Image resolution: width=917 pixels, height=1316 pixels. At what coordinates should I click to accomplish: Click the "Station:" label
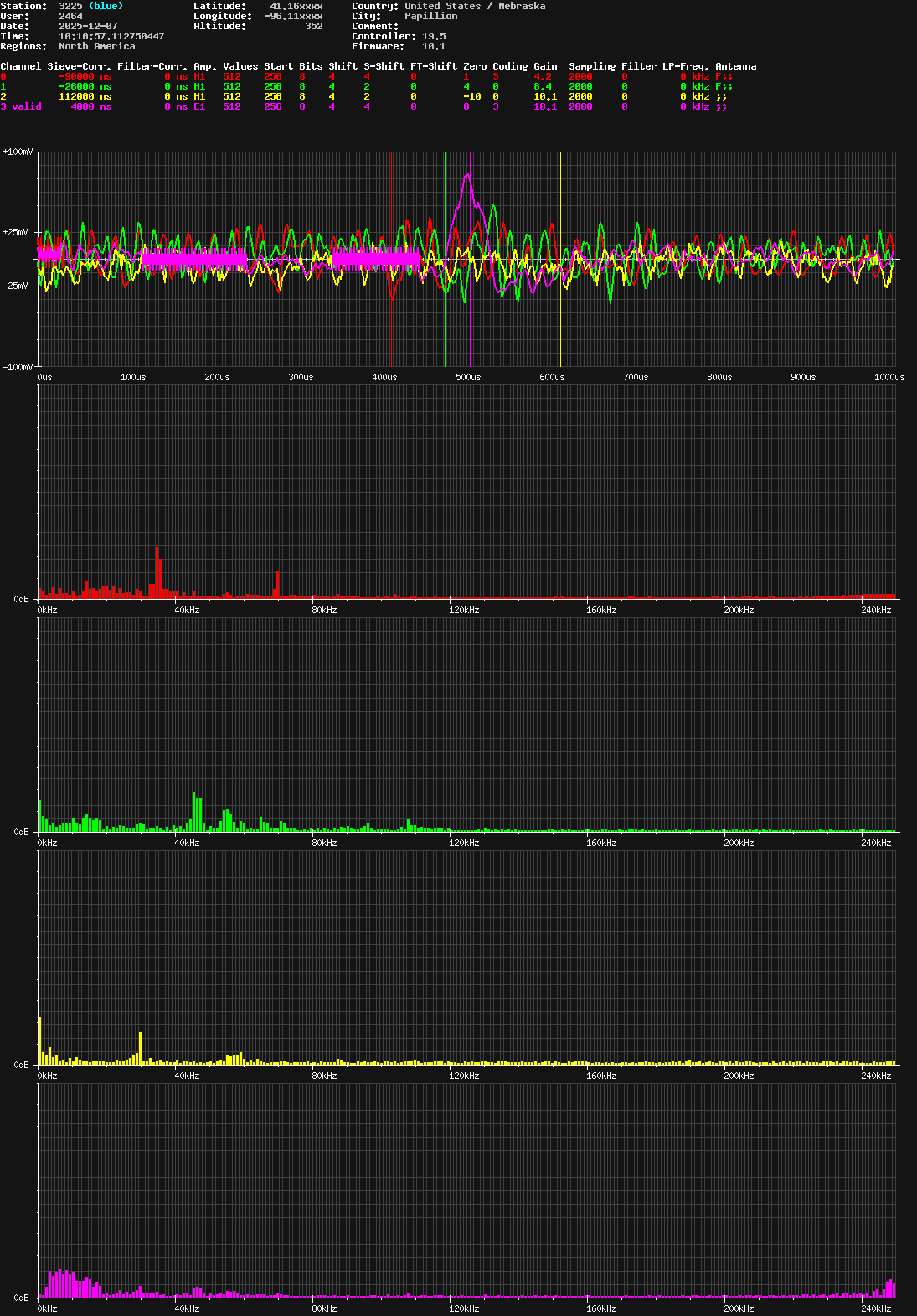(23, 6)
